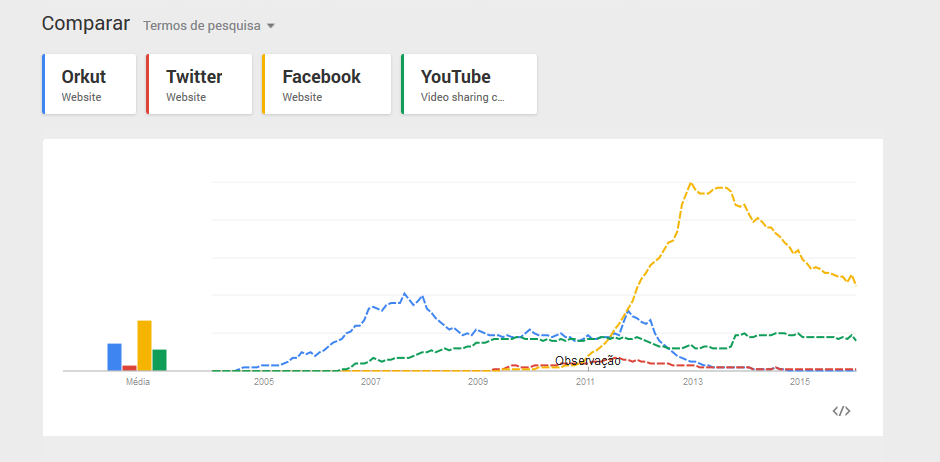Click the 2009 year label on axis

point(478,382)
